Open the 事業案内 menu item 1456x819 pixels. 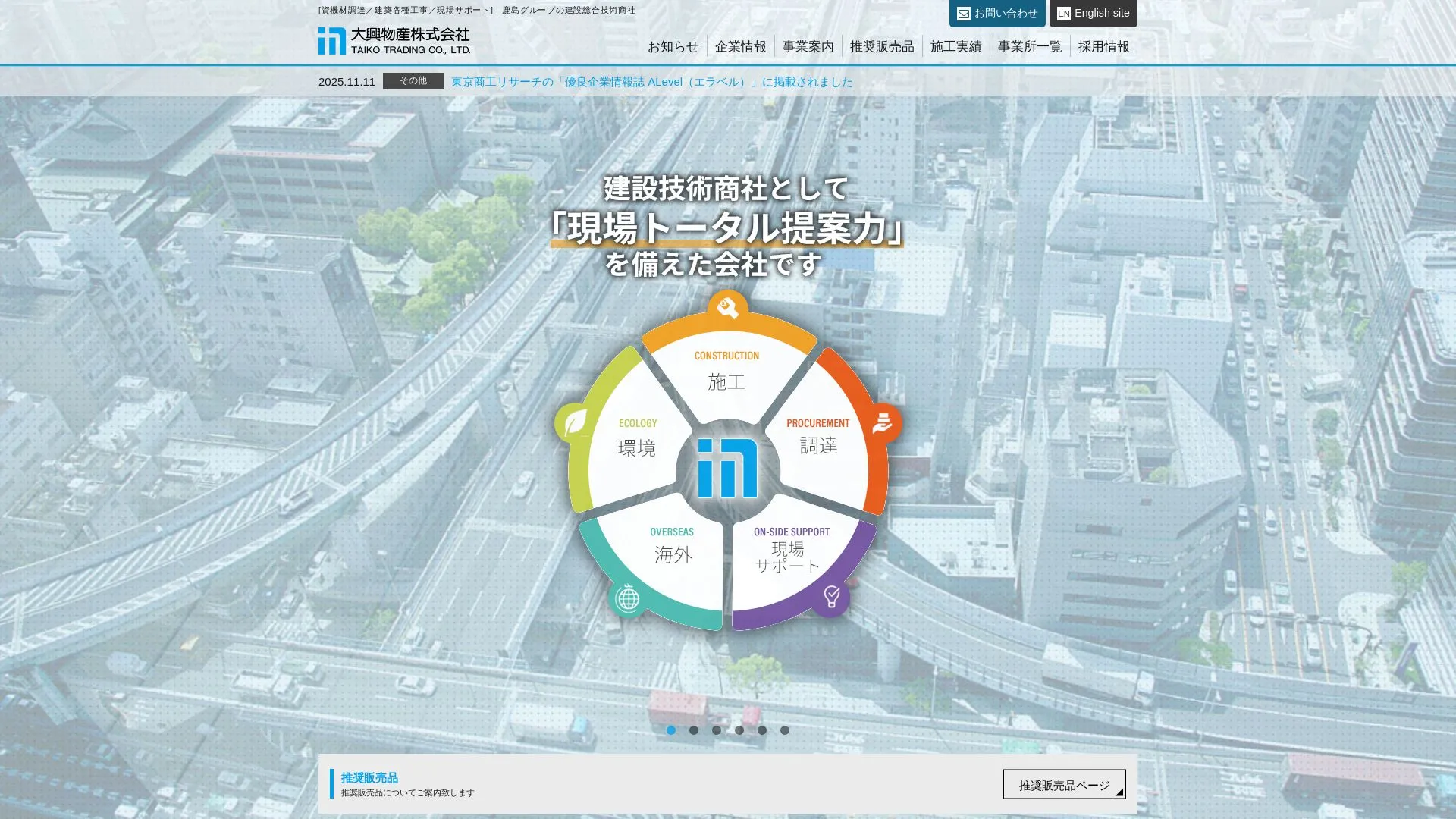click(x=808, y=46)
